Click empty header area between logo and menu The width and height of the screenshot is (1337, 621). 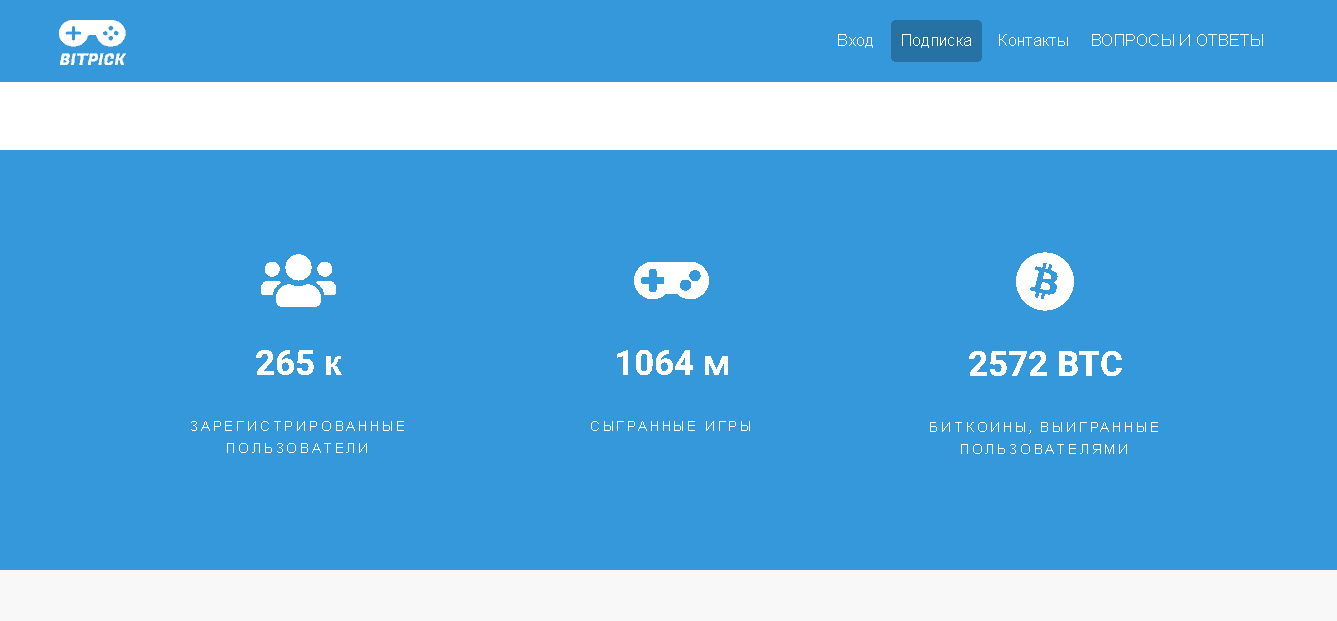[480, 41]
